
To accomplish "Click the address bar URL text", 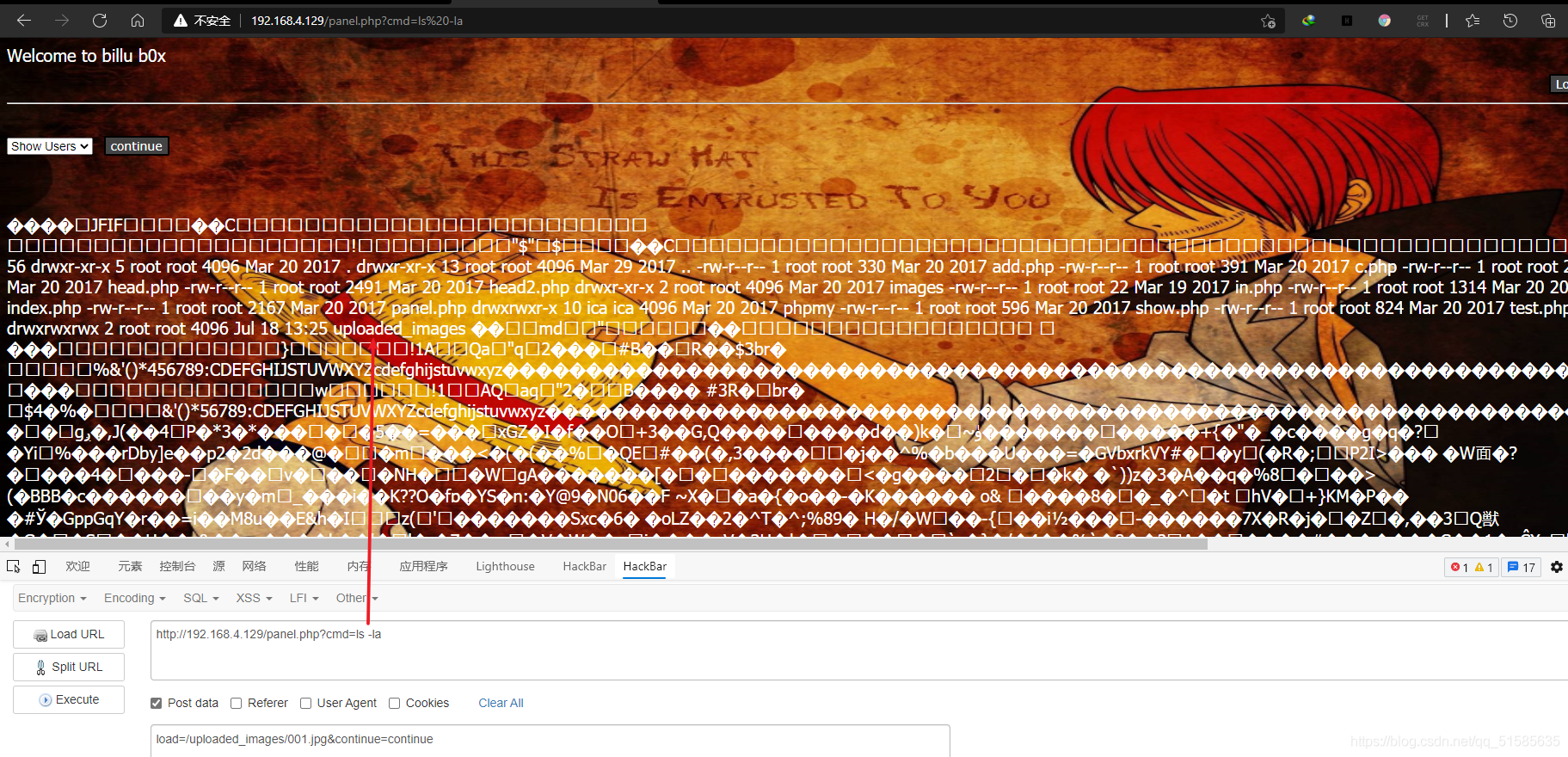I will (x=357, y=21).
